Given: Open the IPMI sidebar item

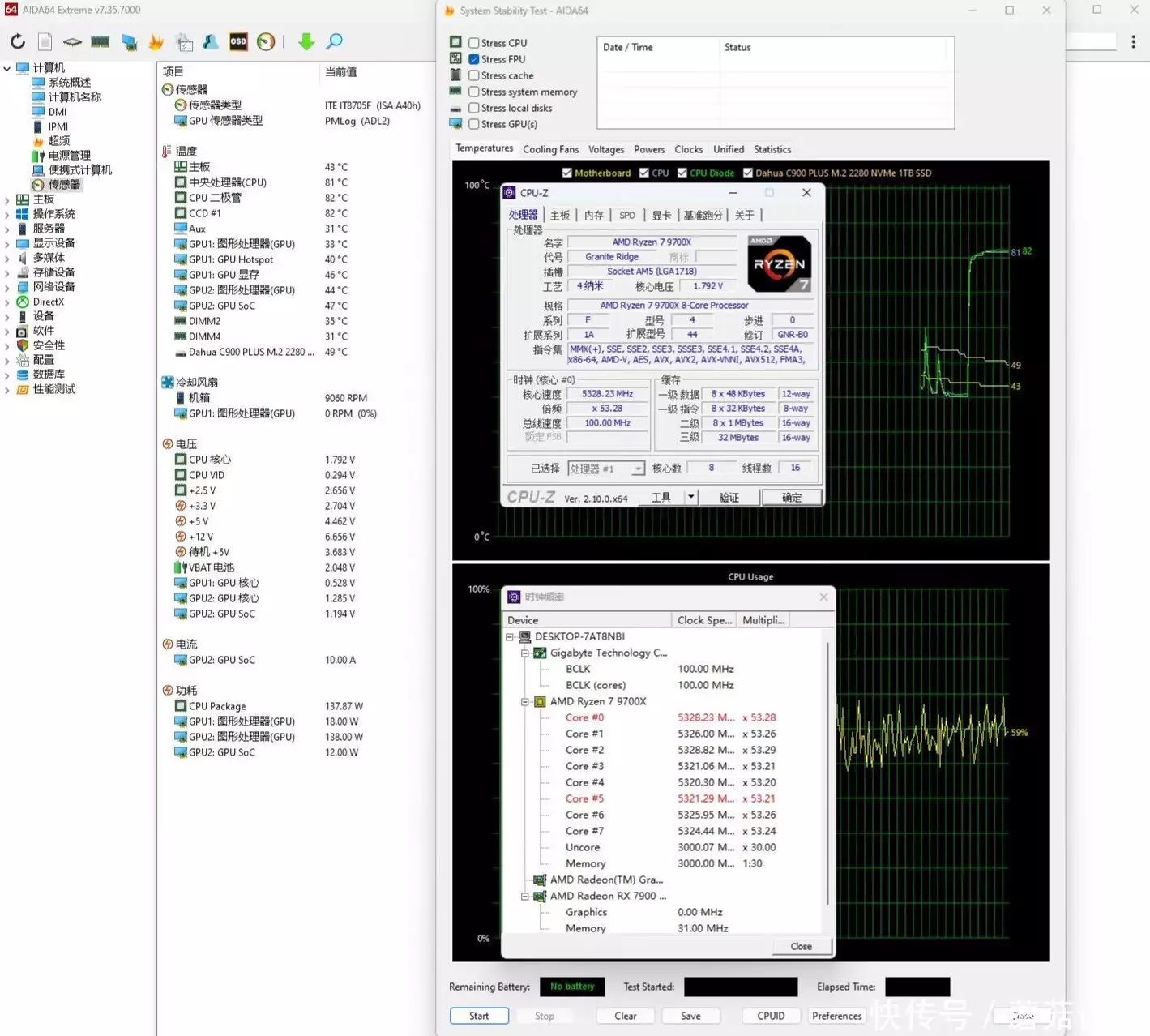Looking at the screenshot, I should pos(58,126).
